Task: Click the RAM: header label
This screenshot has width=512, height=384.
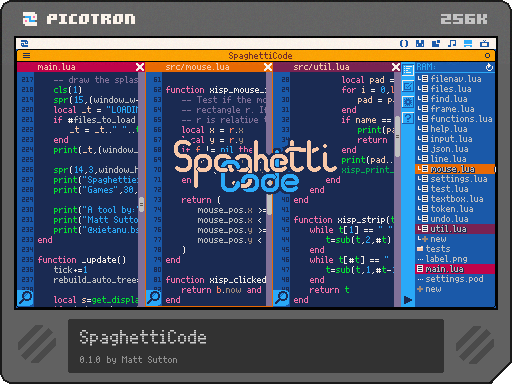Action: coord(426,67)
